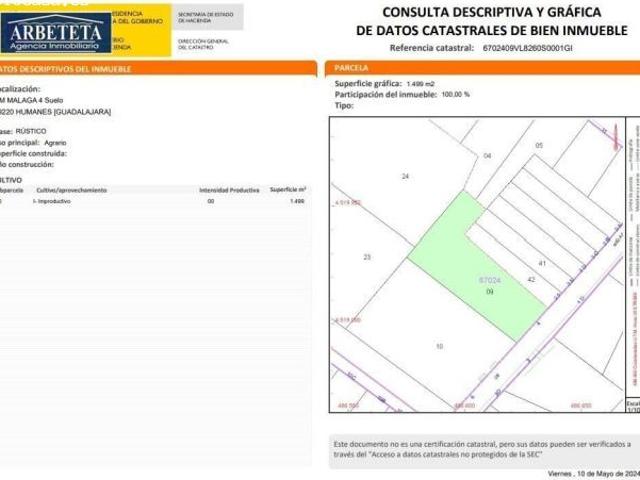Click the ARBETETA Agencia Inmobiliaria logo
640x480 pixels.
pyautogui.click(x=56, y=33)
